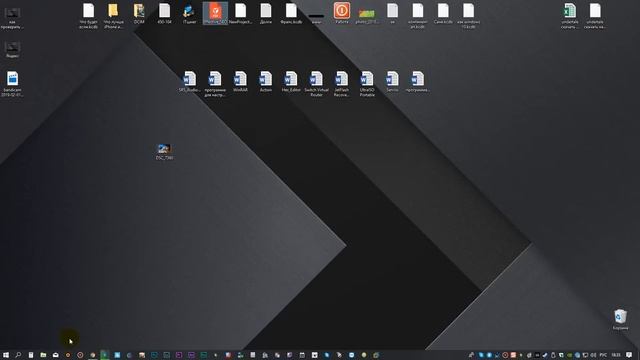Image resolution: width=640 pixels, height=360 pixels.
Task: Select the bandicam video file icon
Action: [x=12, y=84]
